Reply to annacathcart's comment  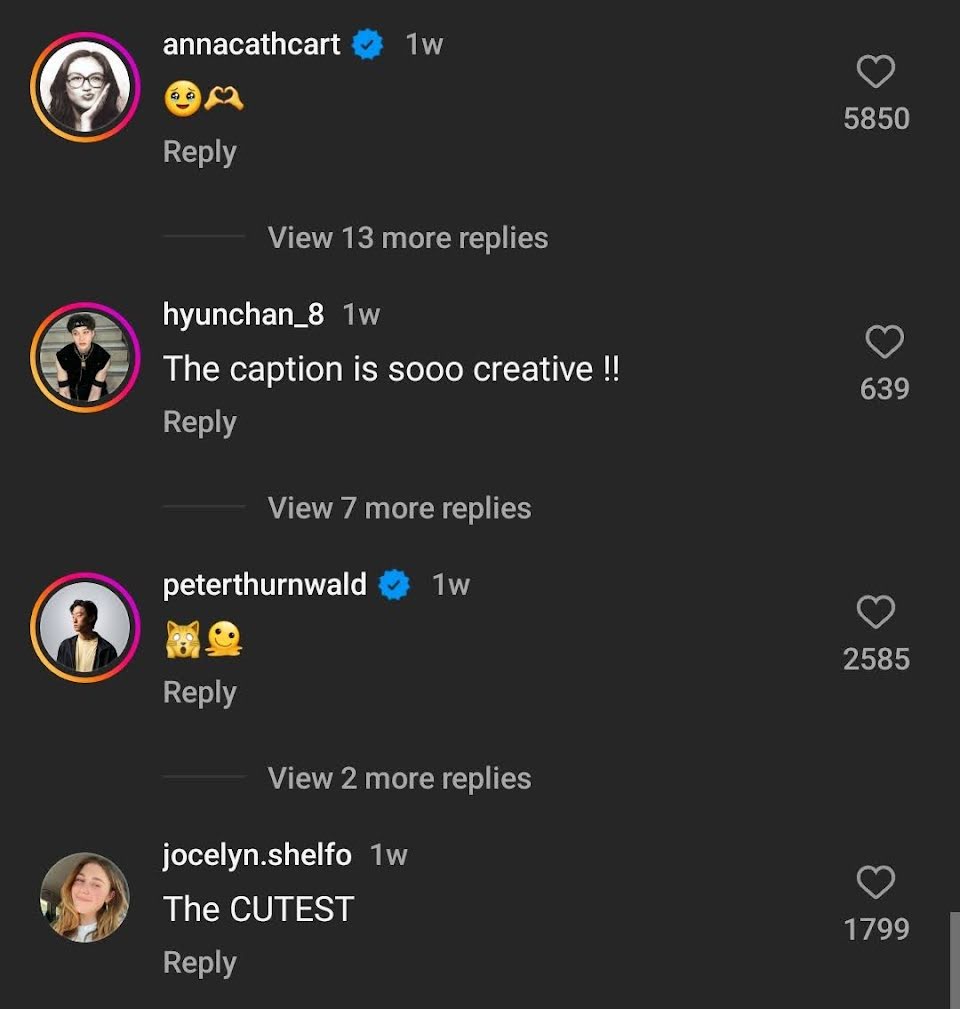pyautogui.click(x=199, y=152)
